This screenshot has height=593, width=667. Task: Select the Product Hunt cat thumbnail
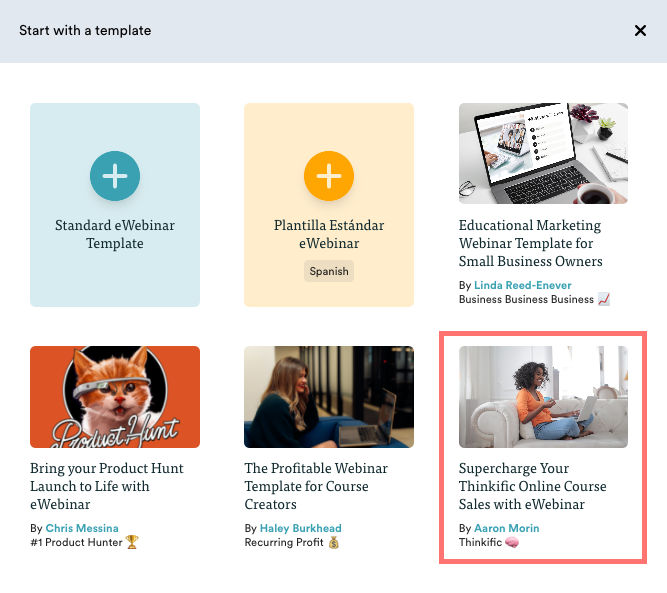pyautogui.click(x=115, y=397)
